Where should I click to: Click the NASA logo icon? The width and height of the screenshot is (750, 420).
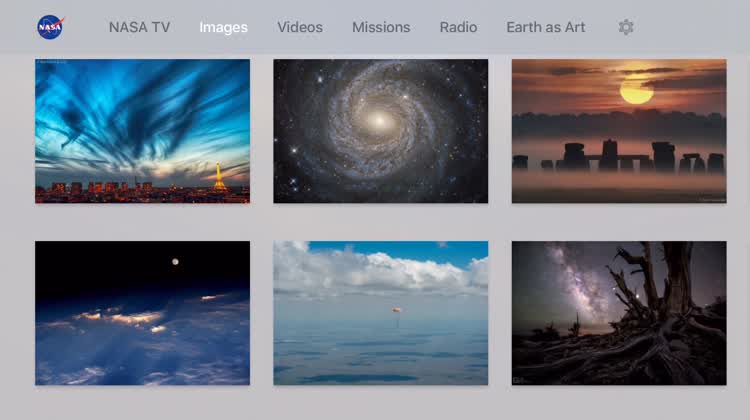coord(49,27)
